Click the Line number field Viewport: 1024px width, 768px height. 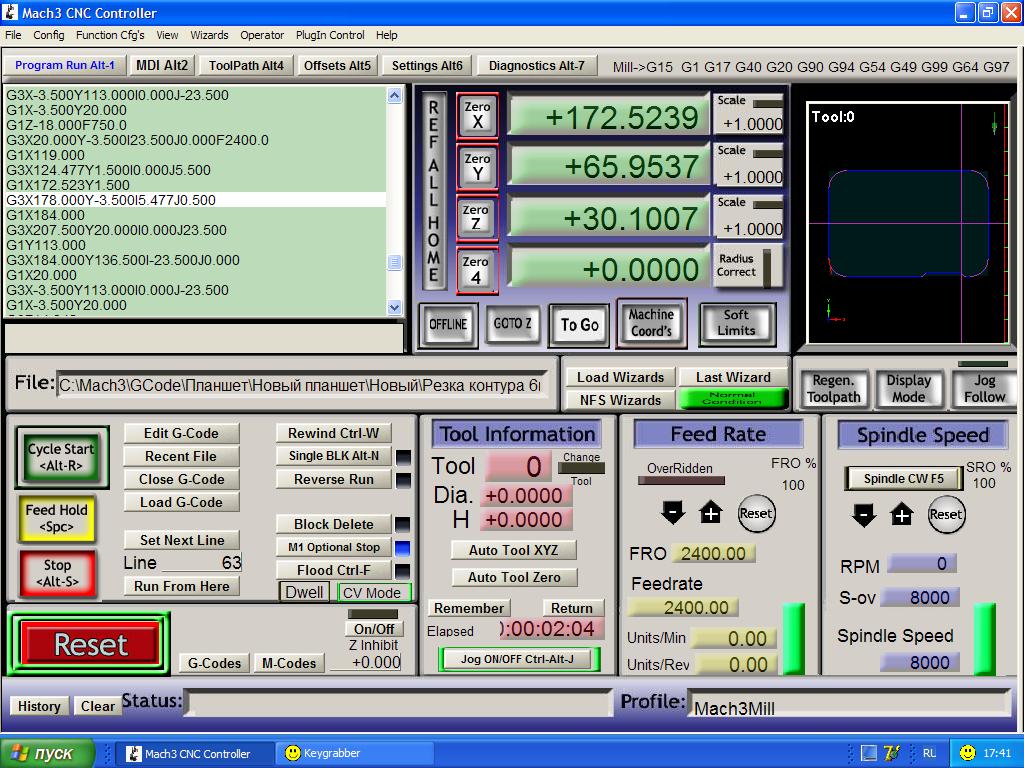[201, 562]
